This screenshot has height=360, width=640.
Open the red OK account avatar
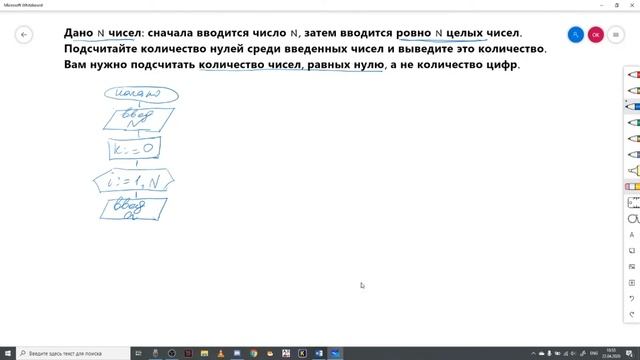(x=596, y=35)
